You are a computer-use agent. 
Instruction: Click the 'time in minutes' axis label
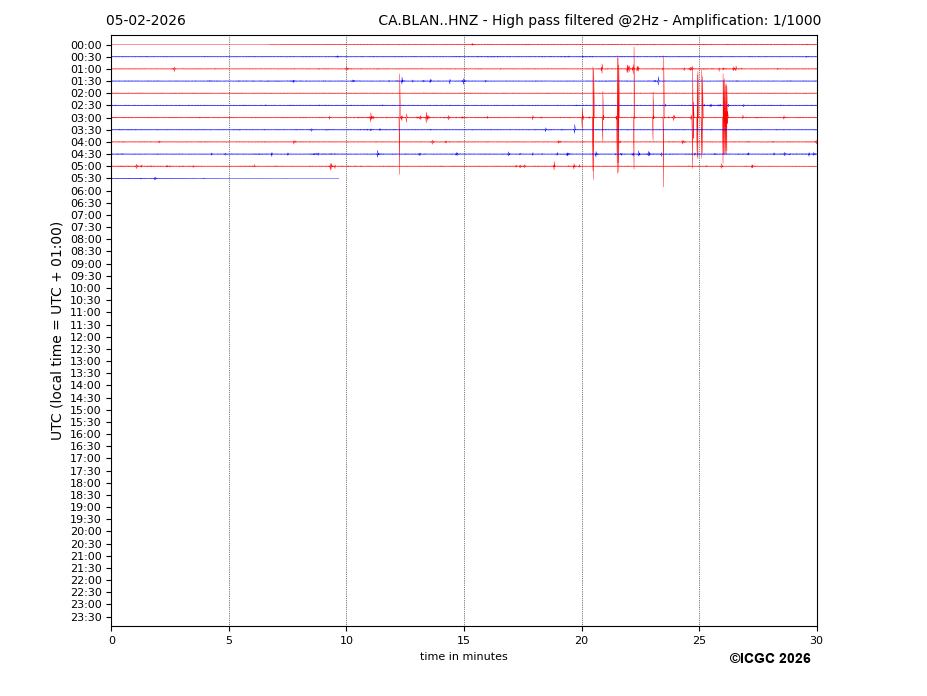463,657
